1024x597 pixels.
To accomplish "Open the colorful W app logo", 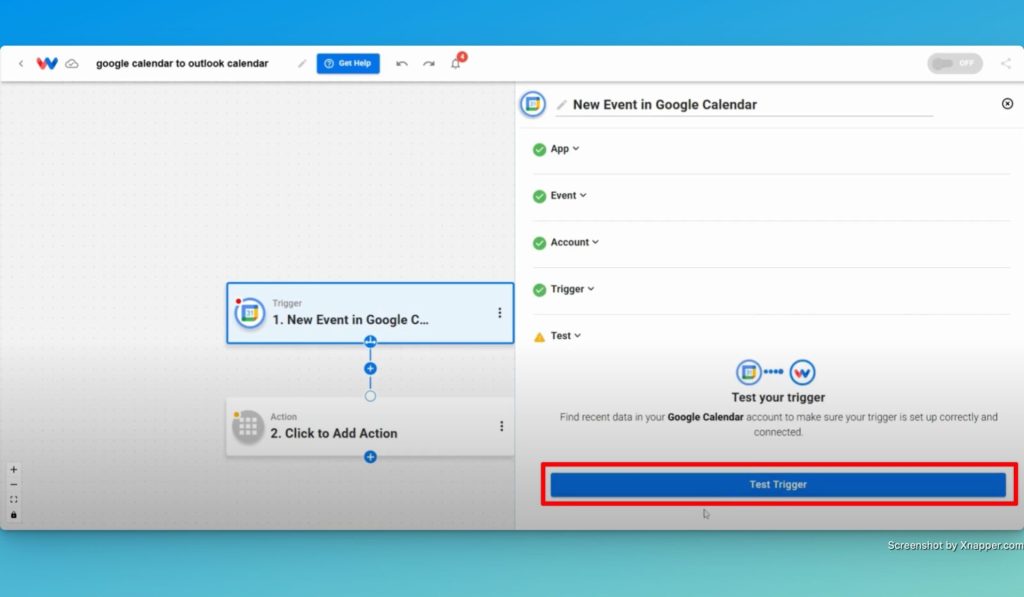I will 47,63.
